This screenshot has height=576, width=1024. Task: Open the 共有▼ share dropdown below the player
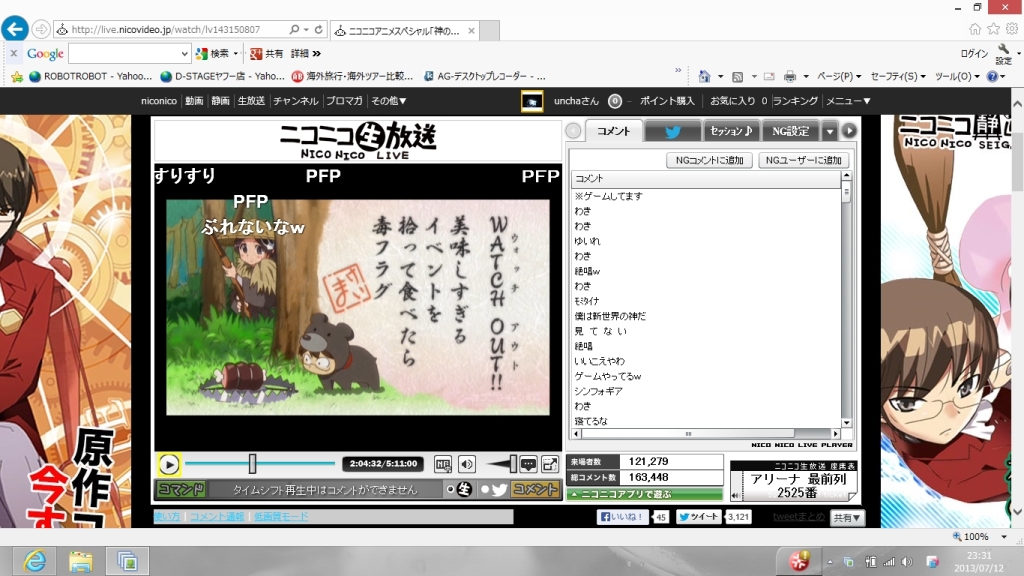pyautogui.click(x=847, y=518)
